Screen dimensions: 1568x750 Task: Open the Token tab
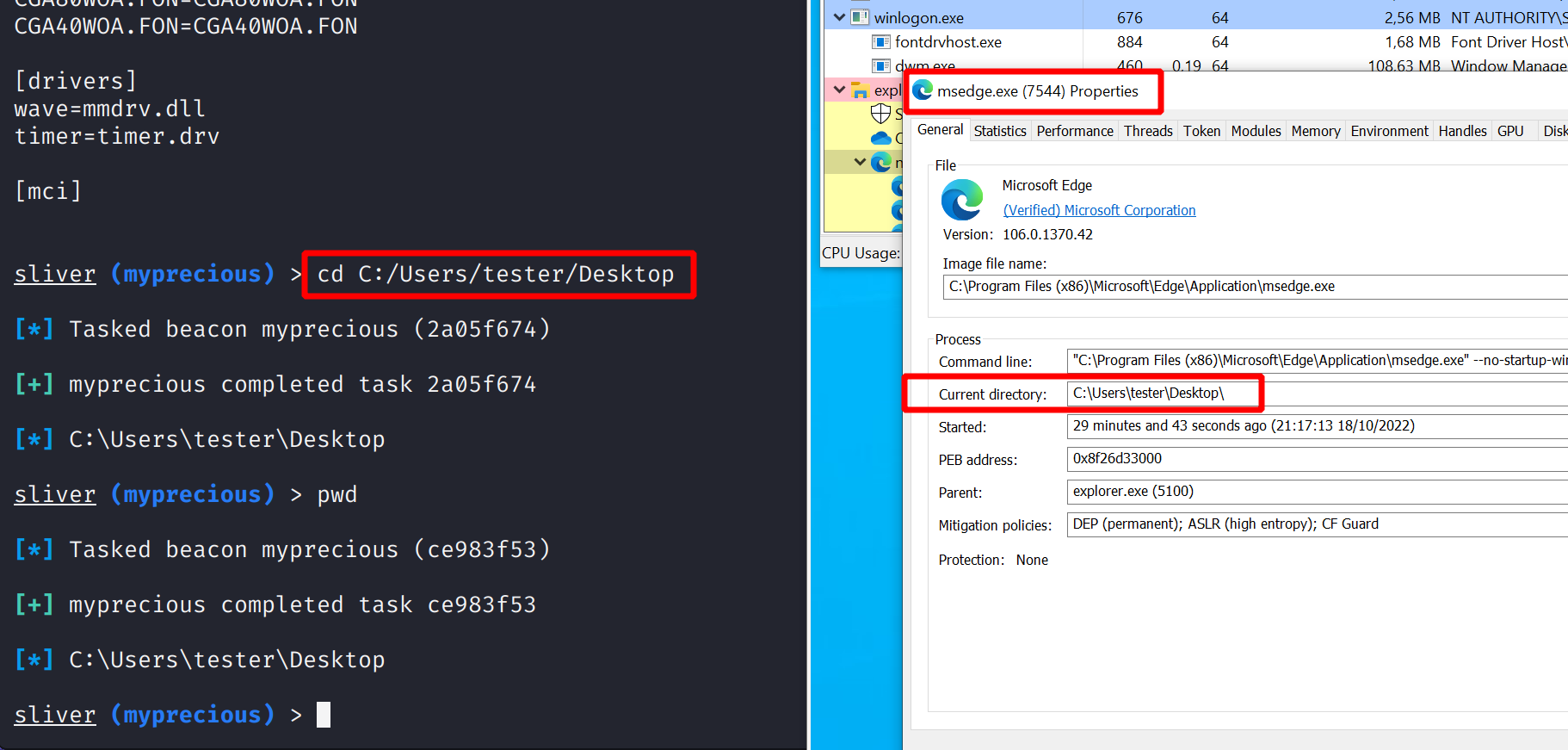(1201, 131)
